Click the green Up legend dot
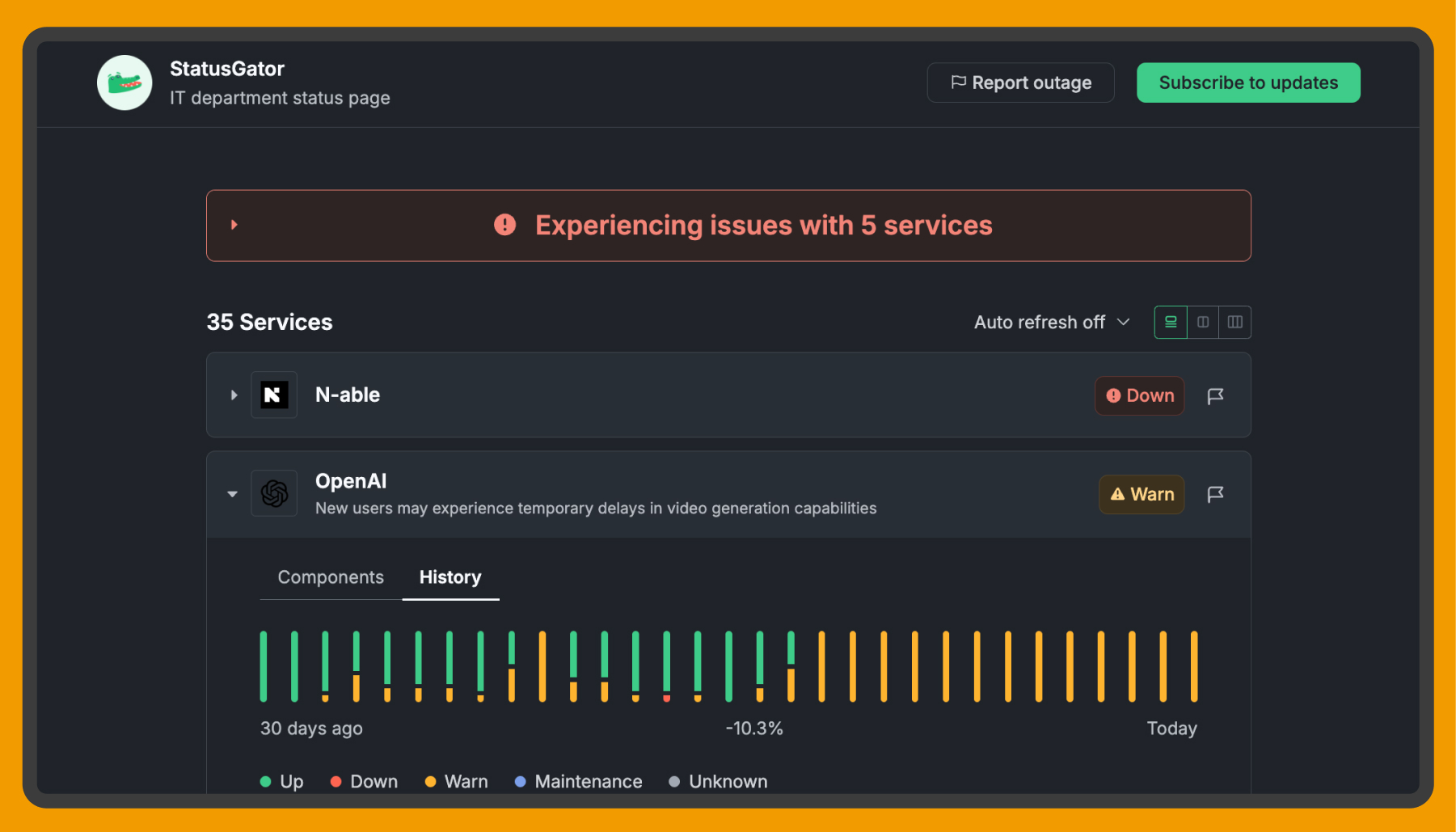The height and width of the screenshot is (832, 1456). click(x=265, y=781)
